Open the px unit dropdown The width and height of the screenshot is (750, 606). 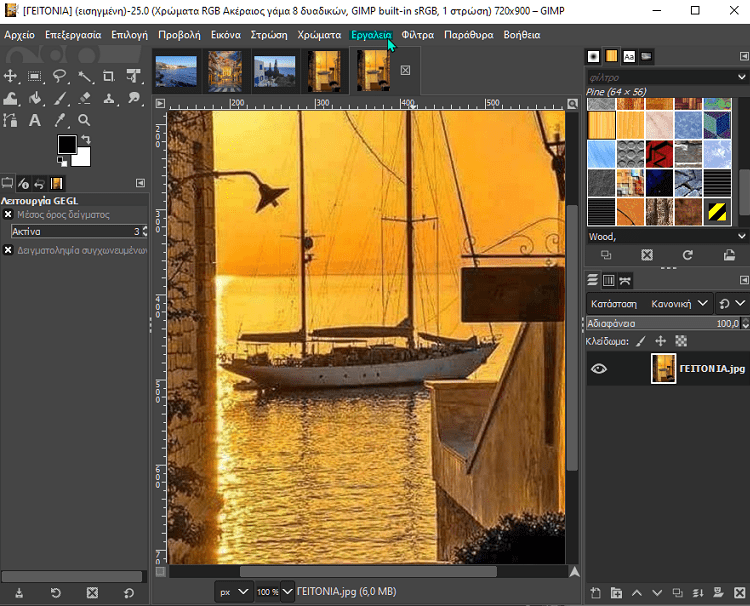[233, 592]
